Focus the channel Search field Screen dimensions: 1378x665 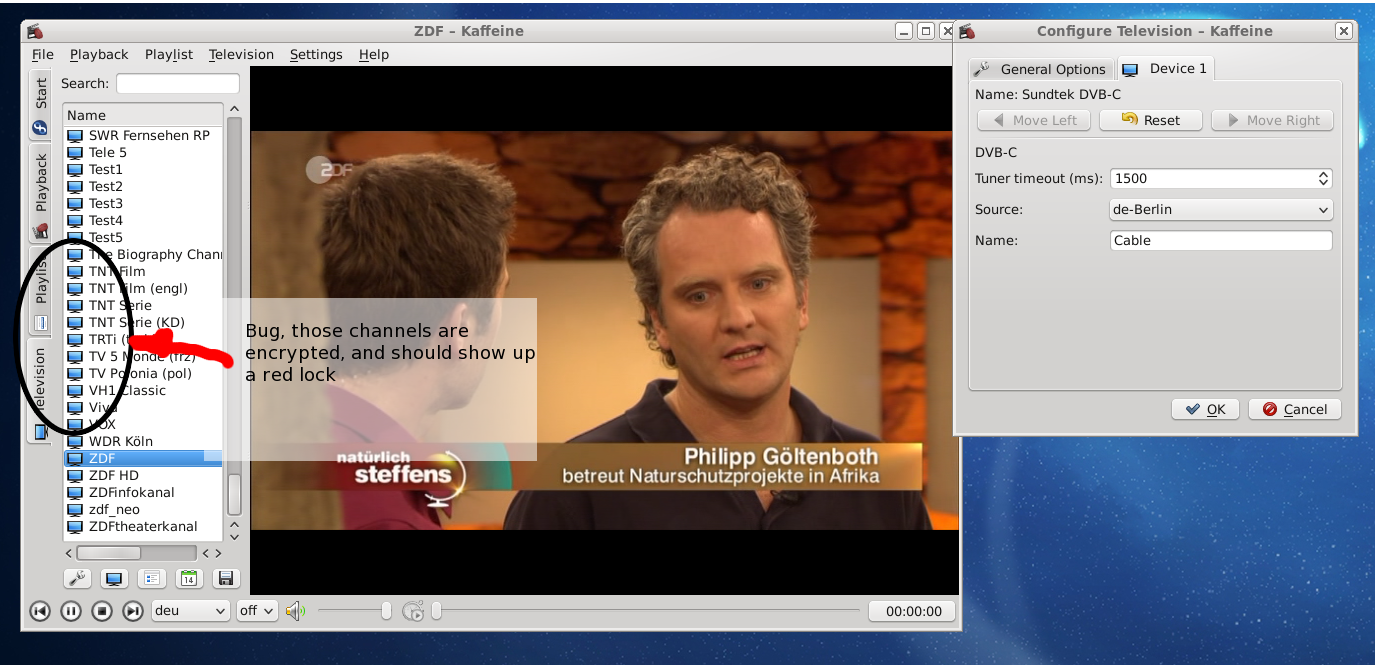click(178, 83)
